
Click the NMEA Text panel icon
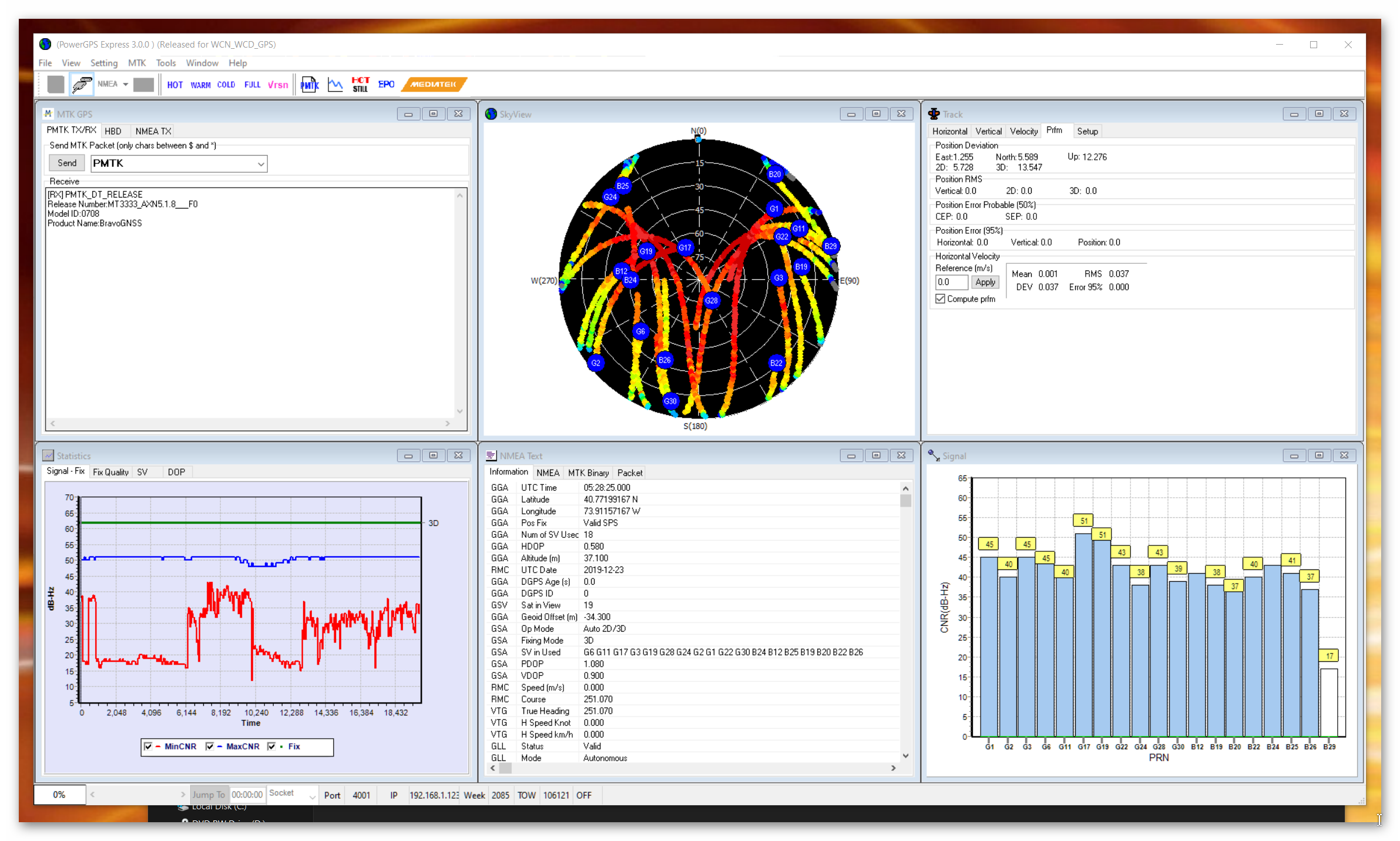click(491, 455)
